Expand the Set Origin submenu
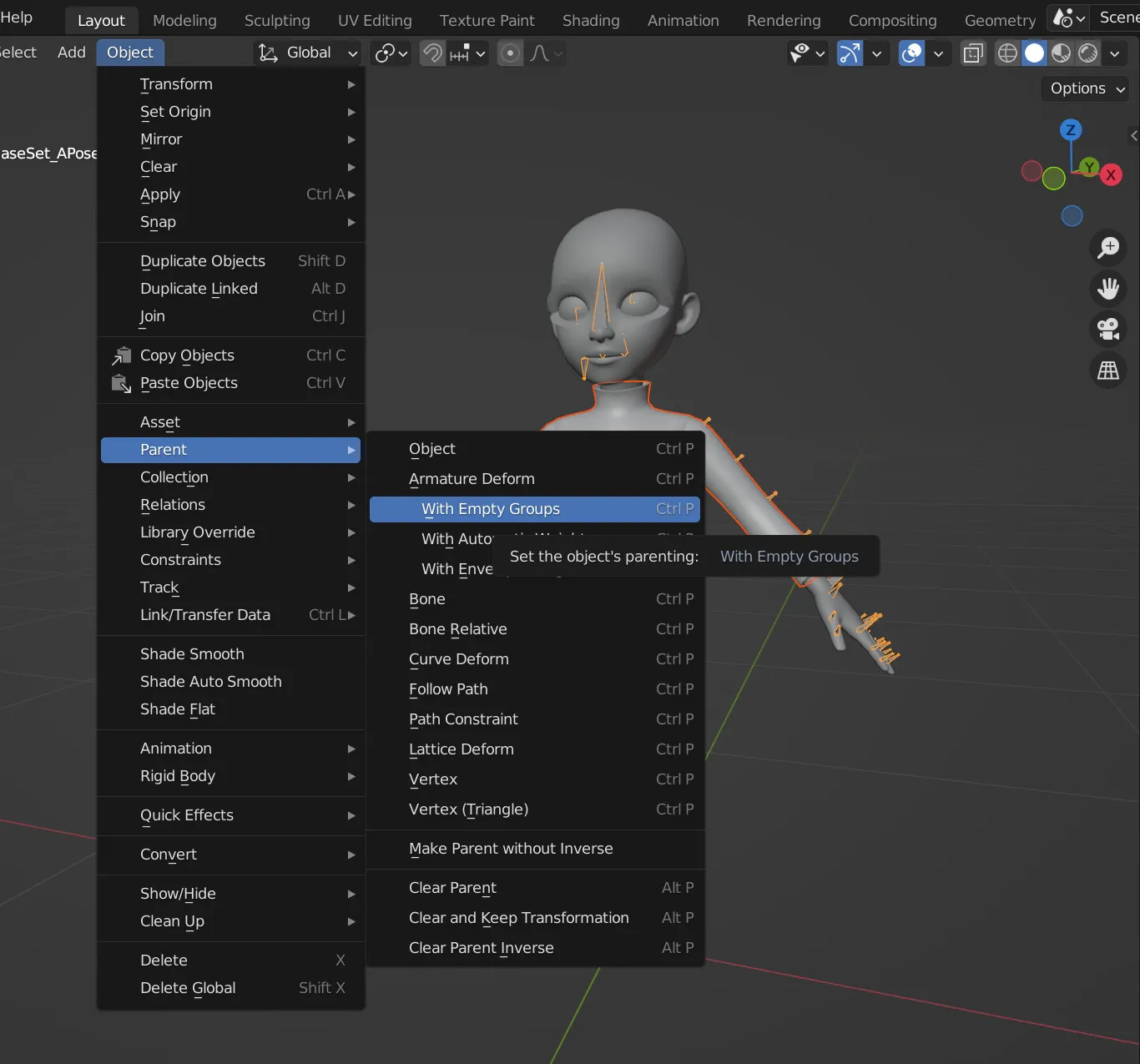Viewport: 1140px width, 1064px height. point(231,112)
